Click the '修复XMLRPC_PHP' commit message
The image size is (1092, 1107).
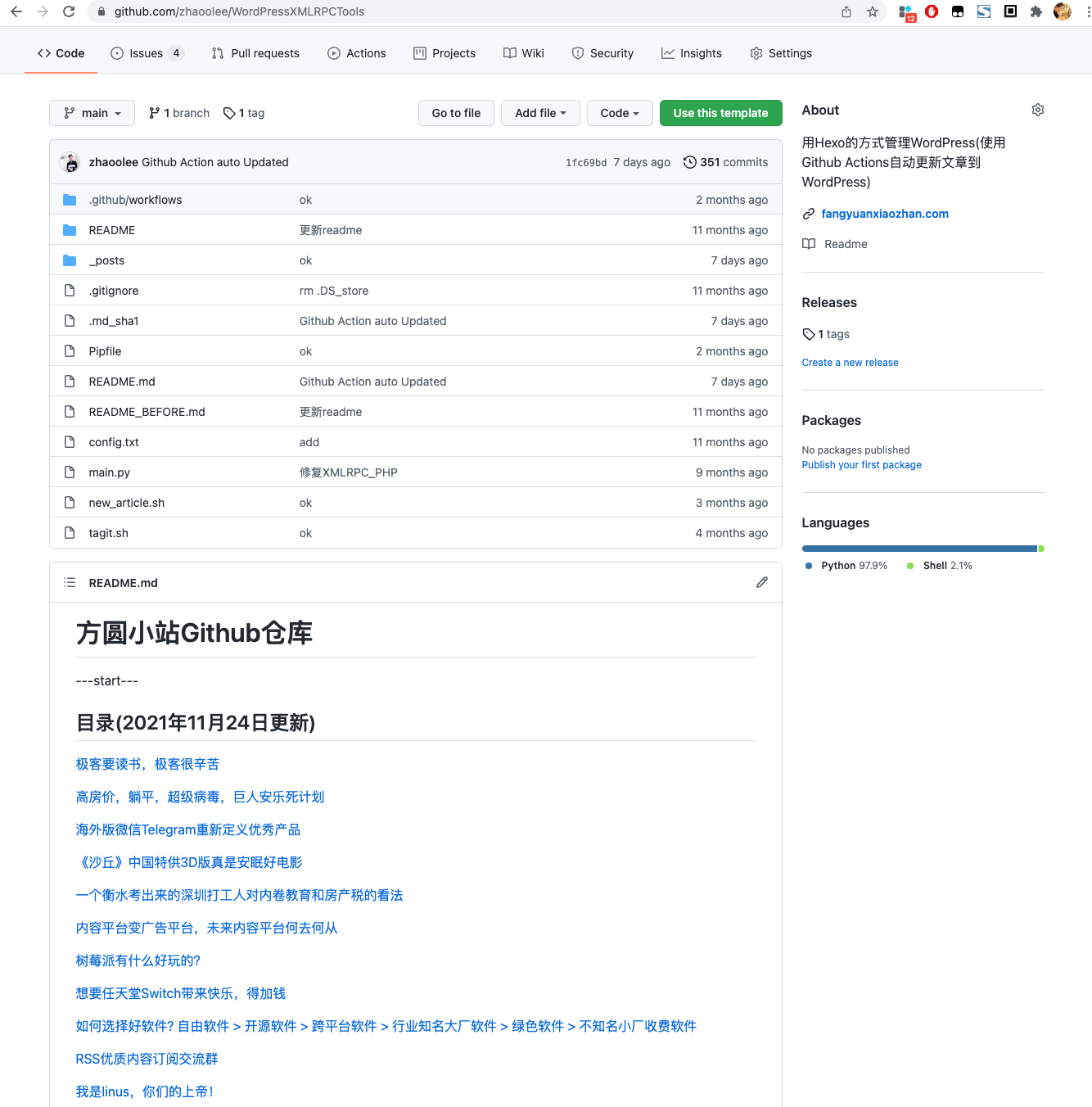tap(348, 472)
